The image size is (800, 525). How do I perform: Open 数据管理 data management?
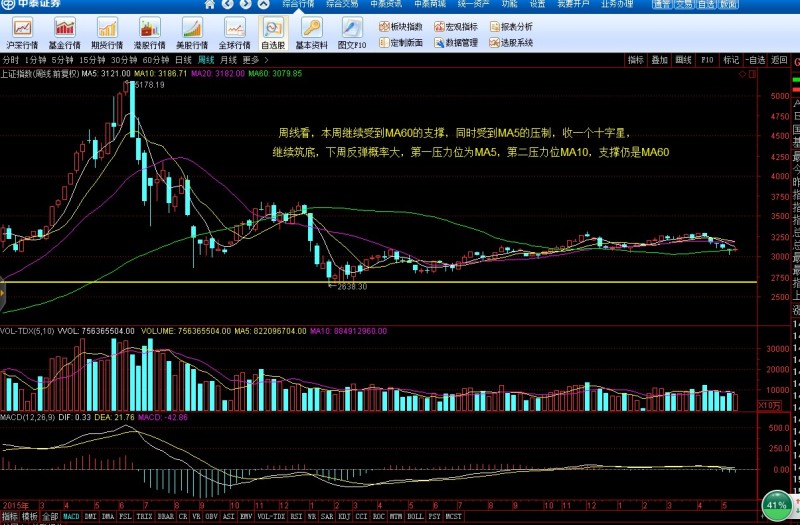point(456,43)
